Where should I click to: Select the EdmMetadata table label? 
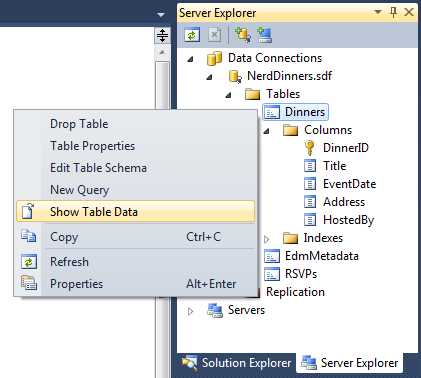point(322,256)
